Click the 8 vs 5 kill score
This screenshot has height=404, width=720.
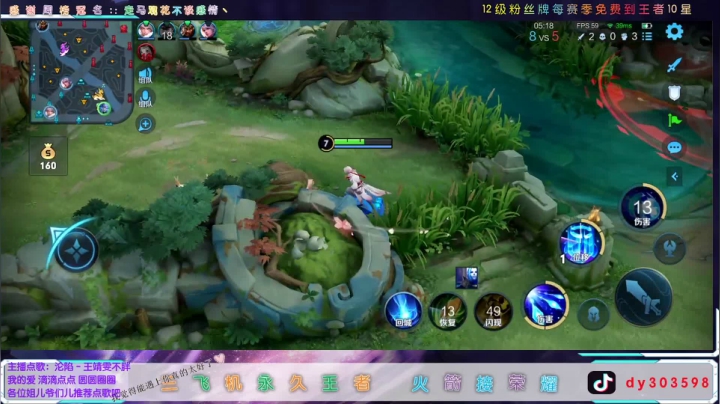pyautogui.click(x=544, y=36)
